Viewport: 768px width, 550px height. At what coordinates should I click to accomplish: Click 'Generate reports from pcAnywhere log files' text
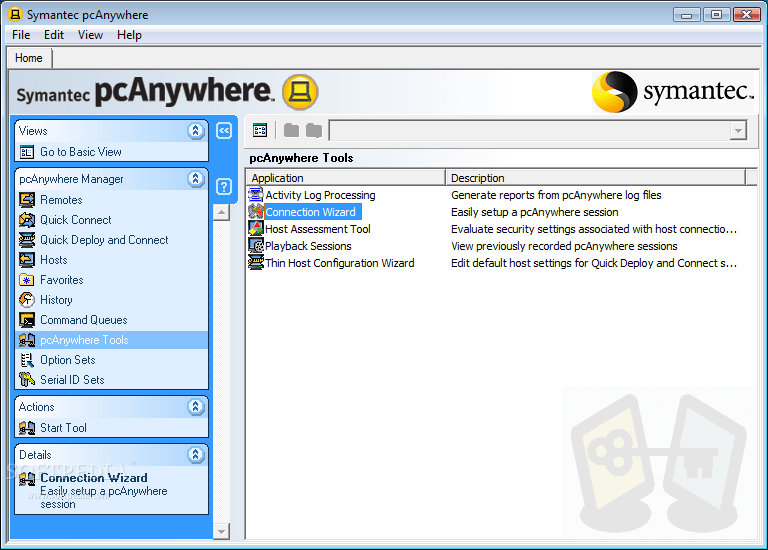556,195
